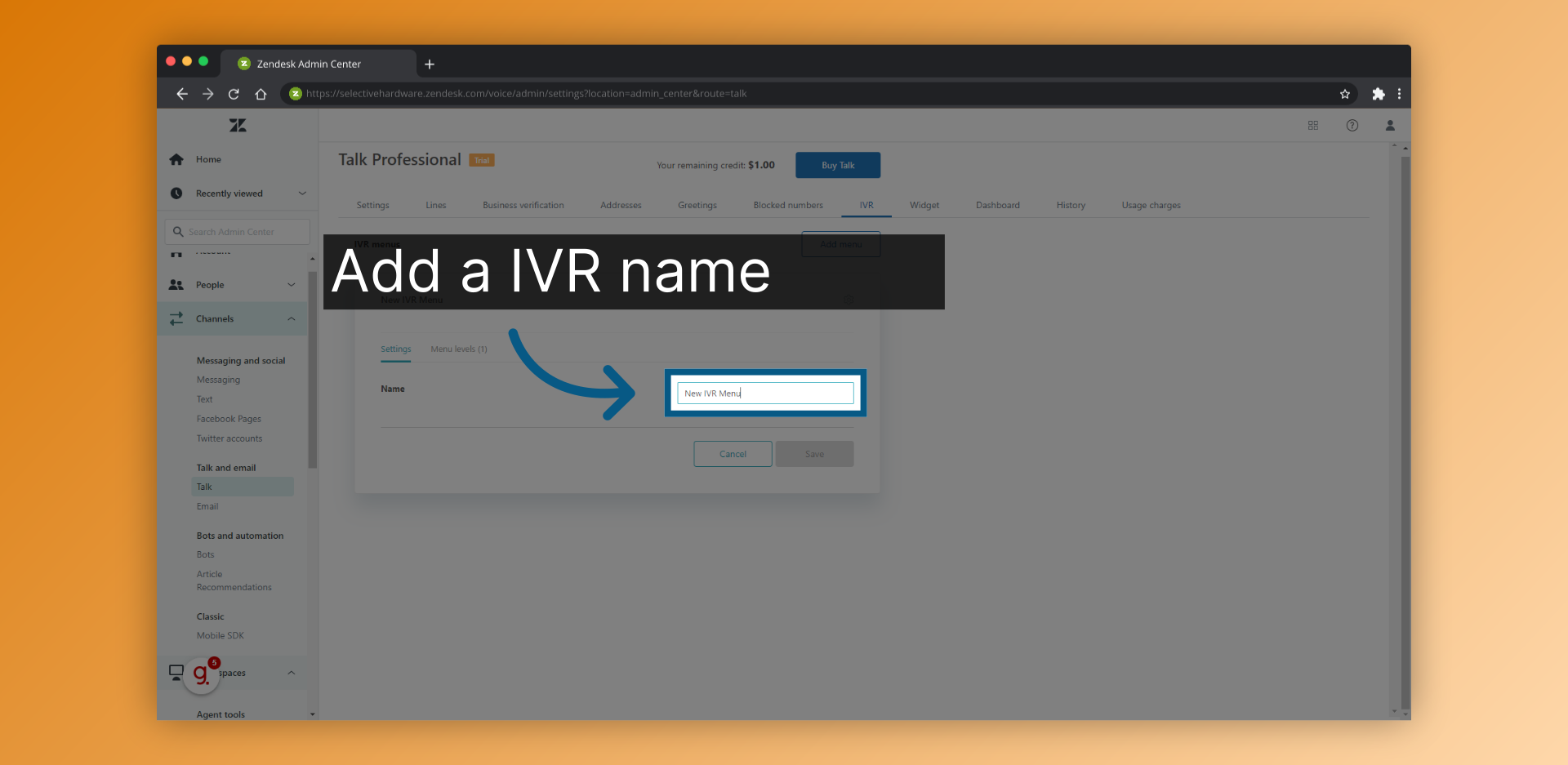Open the Blocked numbers tab
The image size is (1568, 765).
point(788,205)
